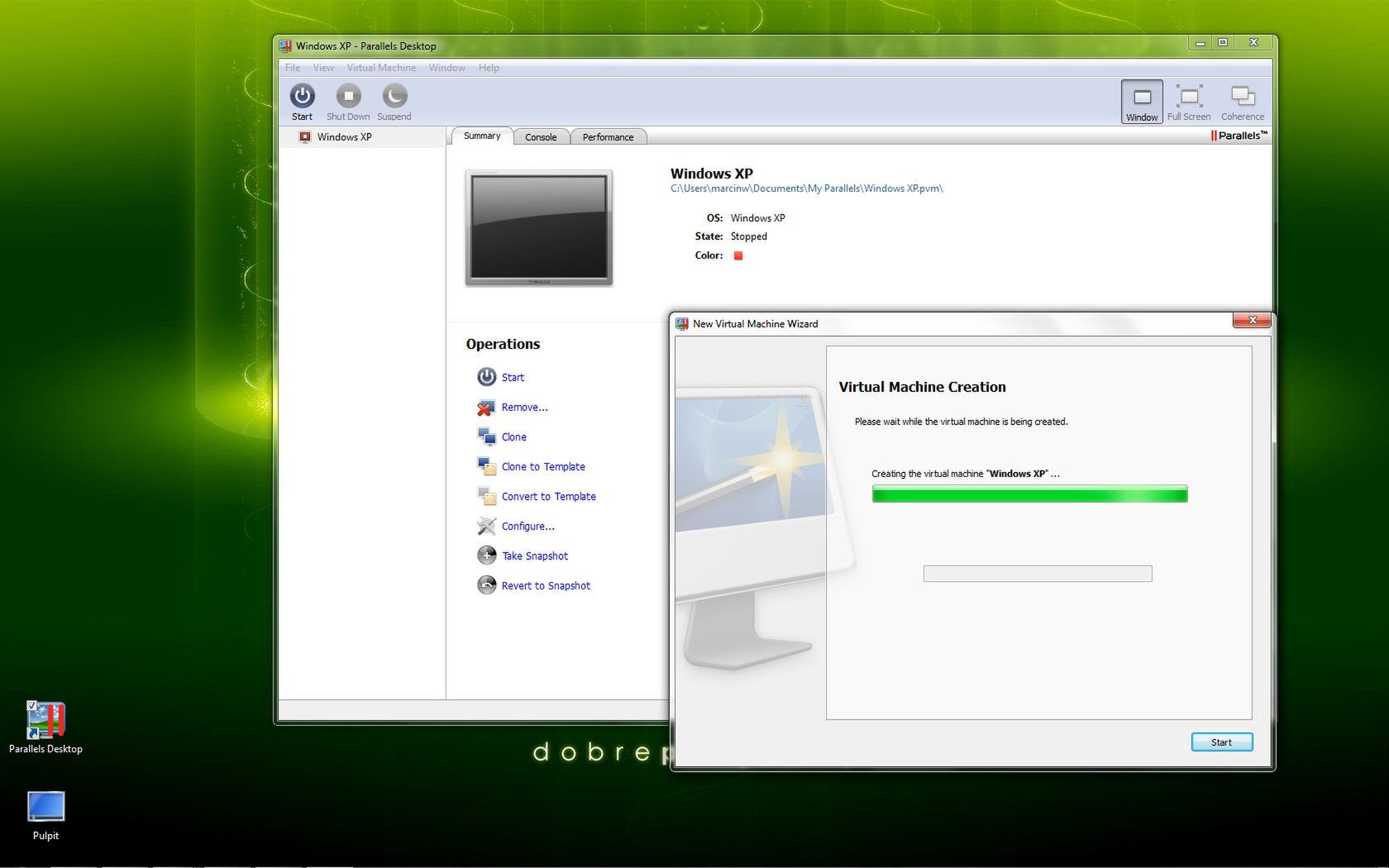Image resolution: width=1389 pixels, height=868 pixels.
Task: Click the "Operations" heading
Action: point(503,344)
